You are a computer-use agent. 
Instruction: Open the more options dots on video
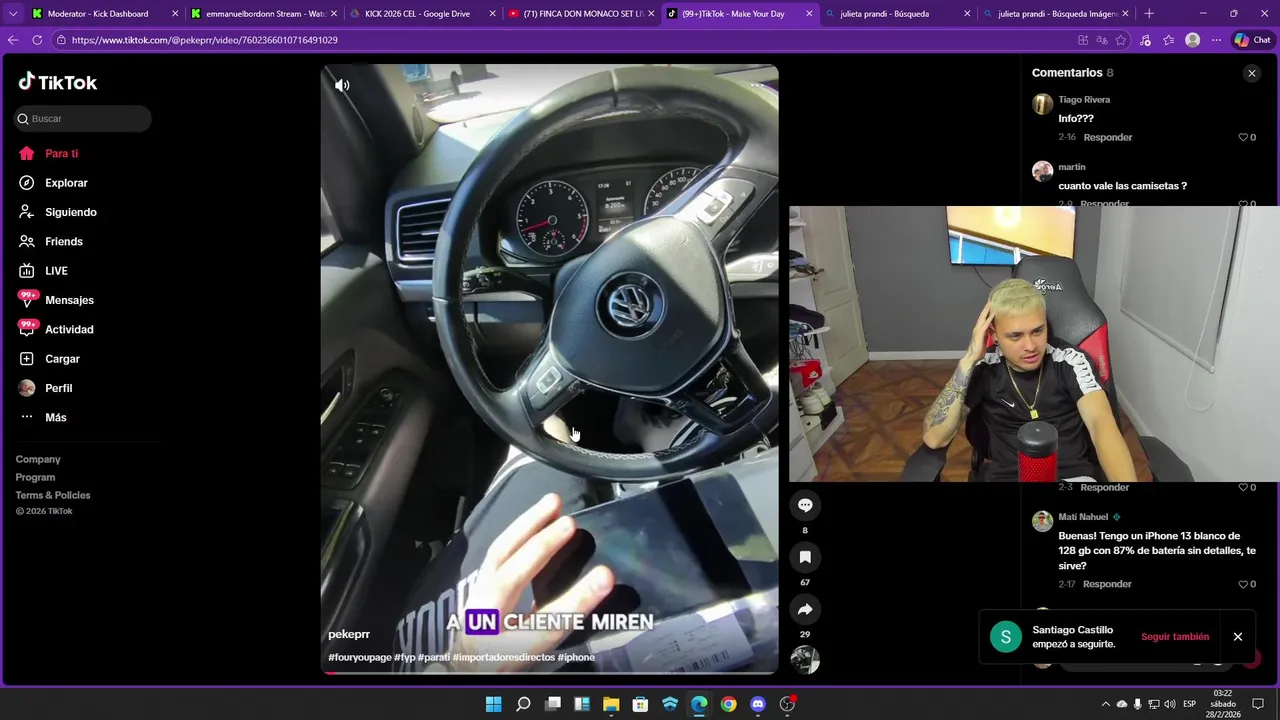[x=757, y=85]
